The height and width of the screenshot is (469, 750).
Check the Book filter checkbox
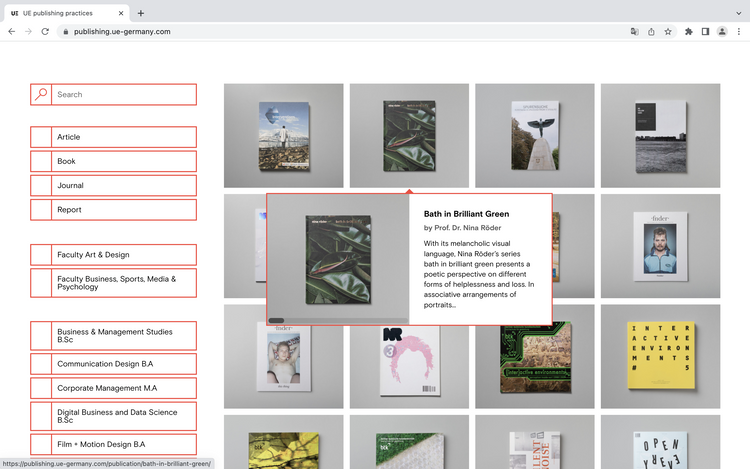point(41,161)
